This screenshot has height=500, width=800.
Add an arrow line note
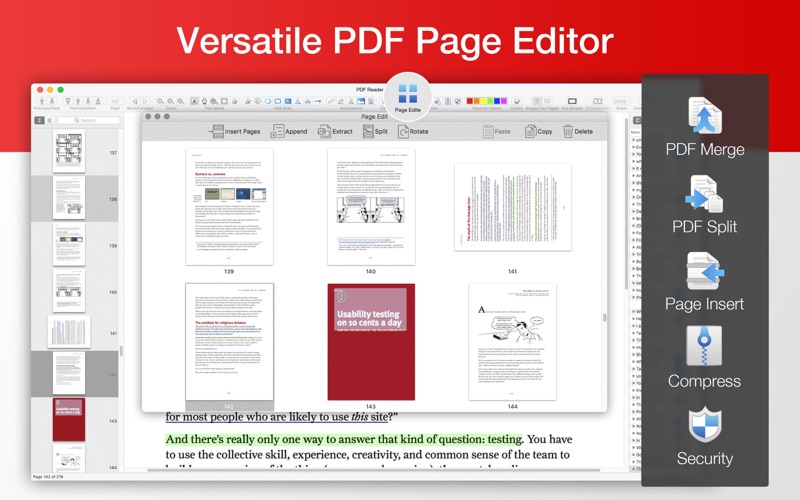pos(318,101)
